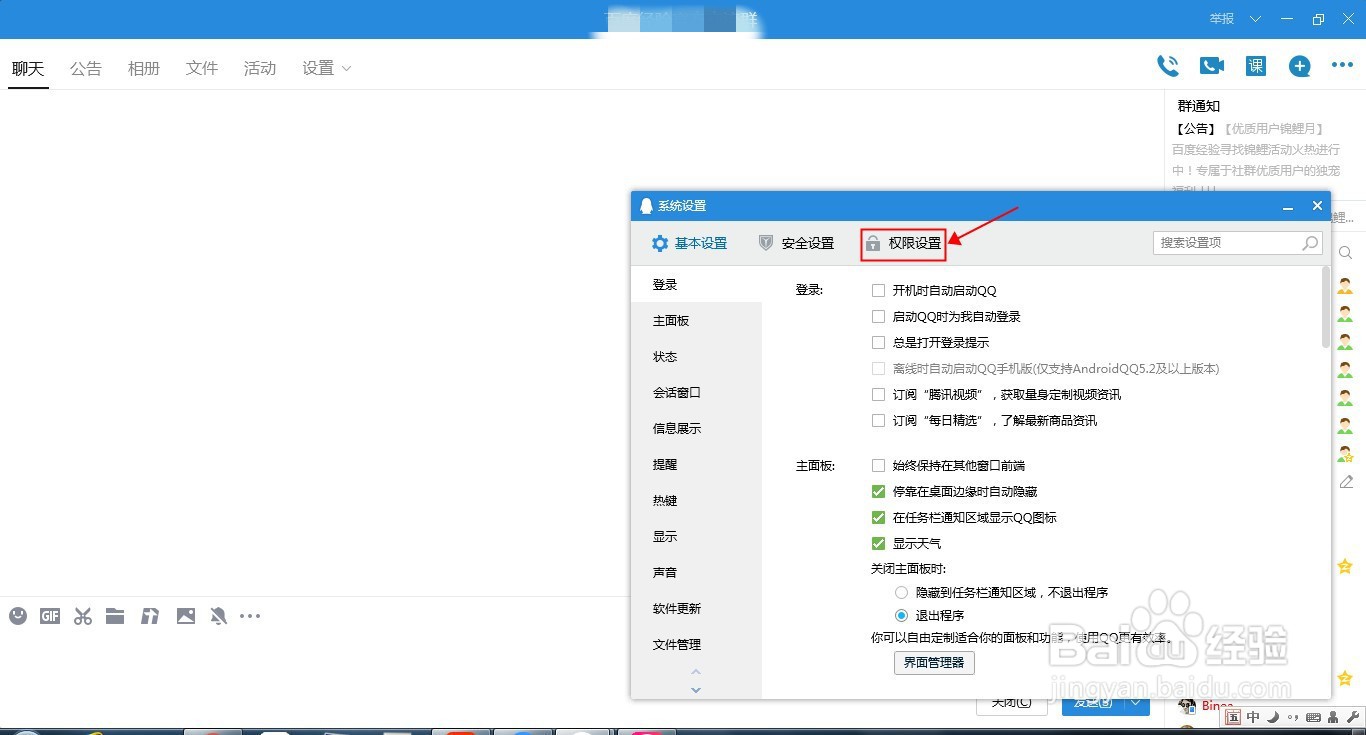Check the 订阅腾讯视频 option

pyautogui.click(x=878, y=395)
